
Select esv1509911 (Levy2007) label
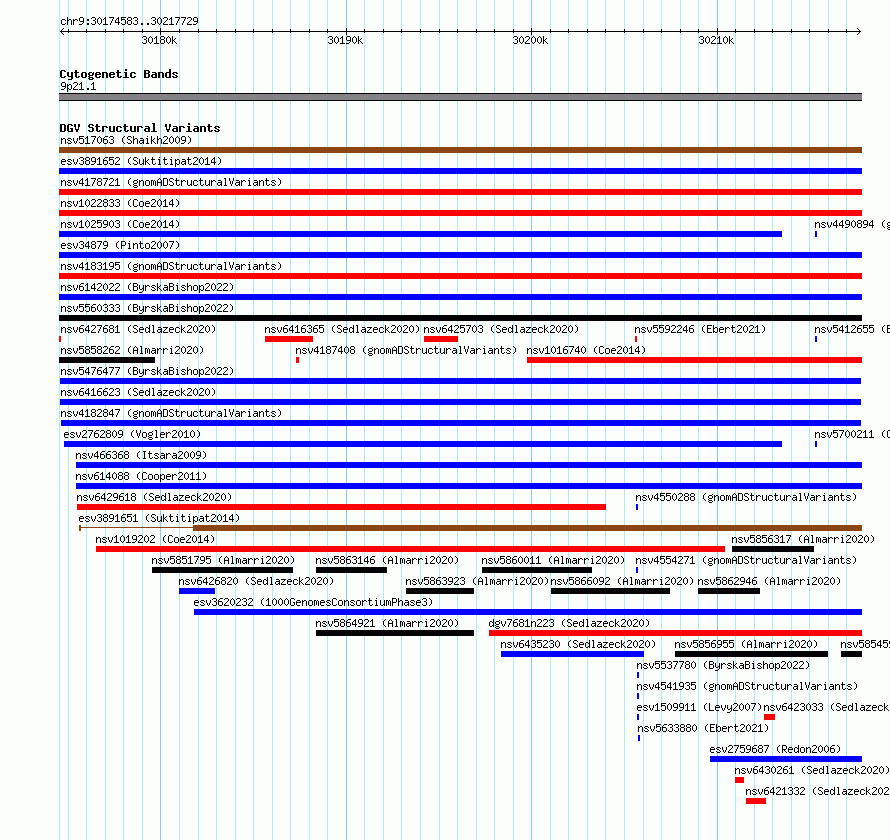point(699,707)
